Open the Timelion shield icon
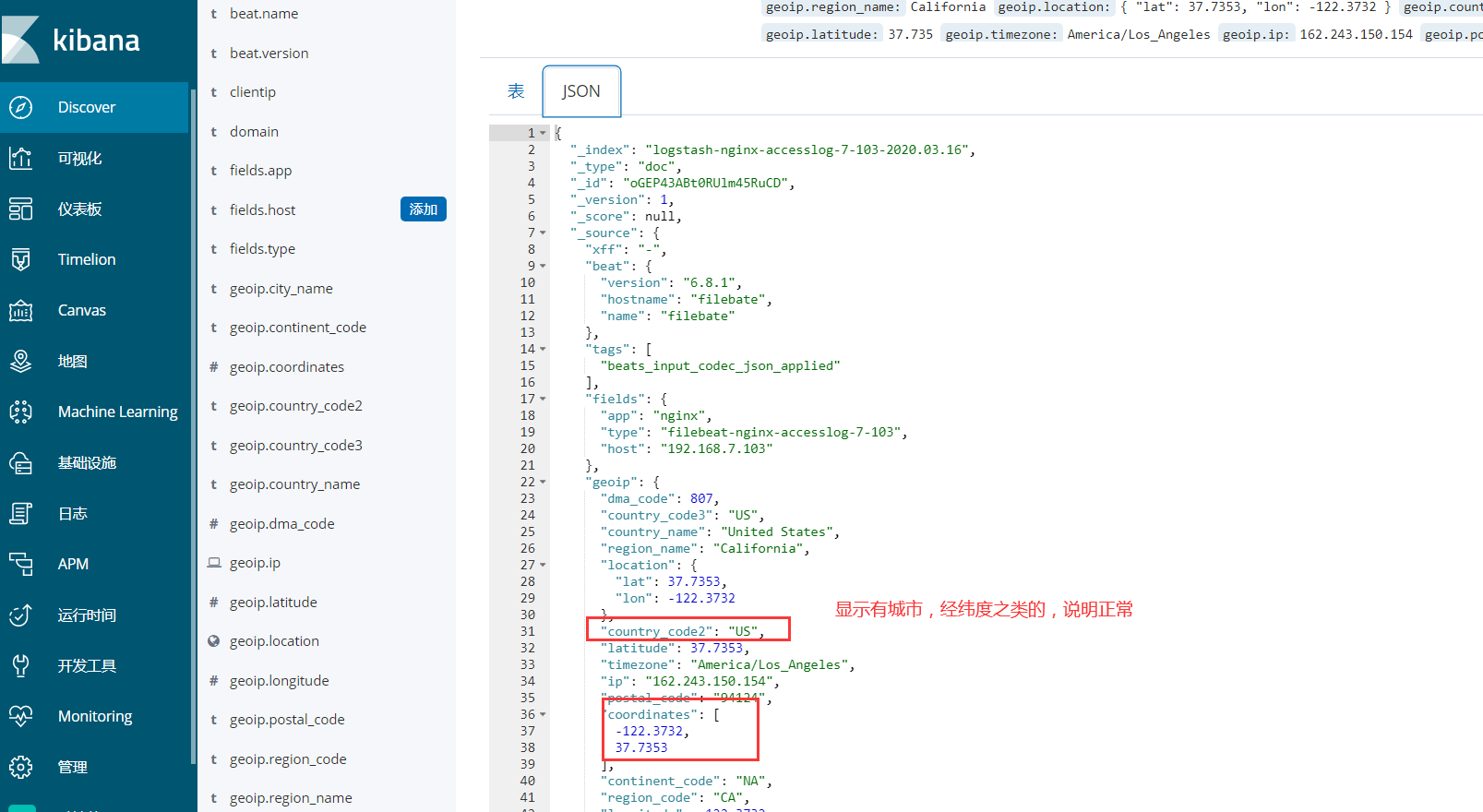Image resolution: width=1483 pixels, height=812 pixels. [x=20, y=259]
